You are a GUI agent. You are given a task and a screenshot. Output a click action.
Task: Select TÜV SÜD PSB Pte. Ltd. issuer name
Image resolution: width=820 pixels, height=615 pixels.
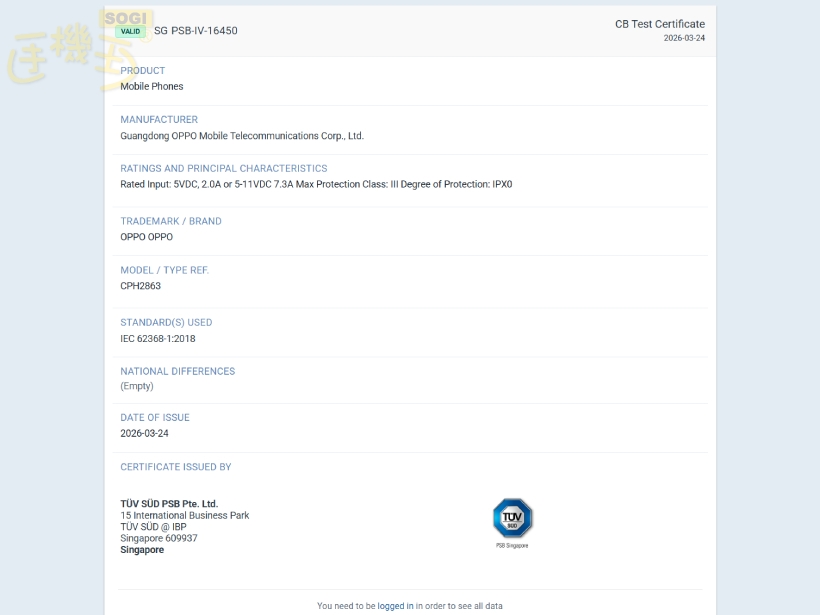169,504
